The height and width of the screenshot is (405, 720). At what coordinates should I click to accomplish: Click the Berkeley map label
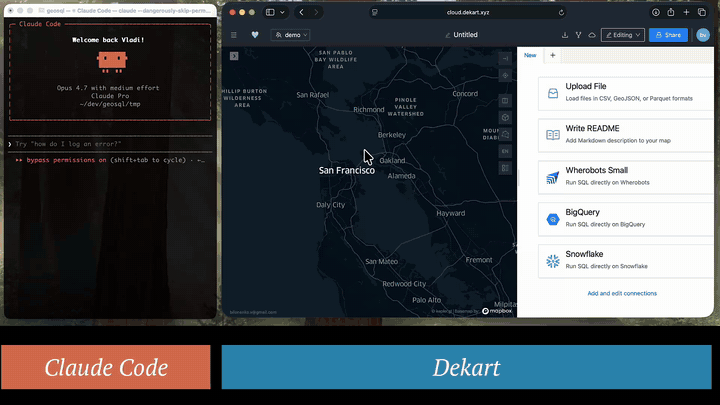tap(392, 135)
